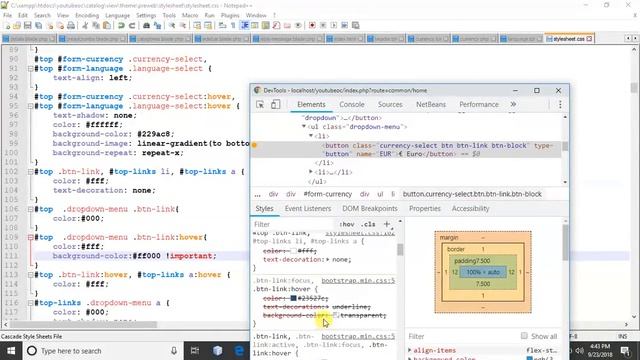Click DevTools inspect element picker icon
The width and height of the screenshot is (640, 360).
pos(260,104)
